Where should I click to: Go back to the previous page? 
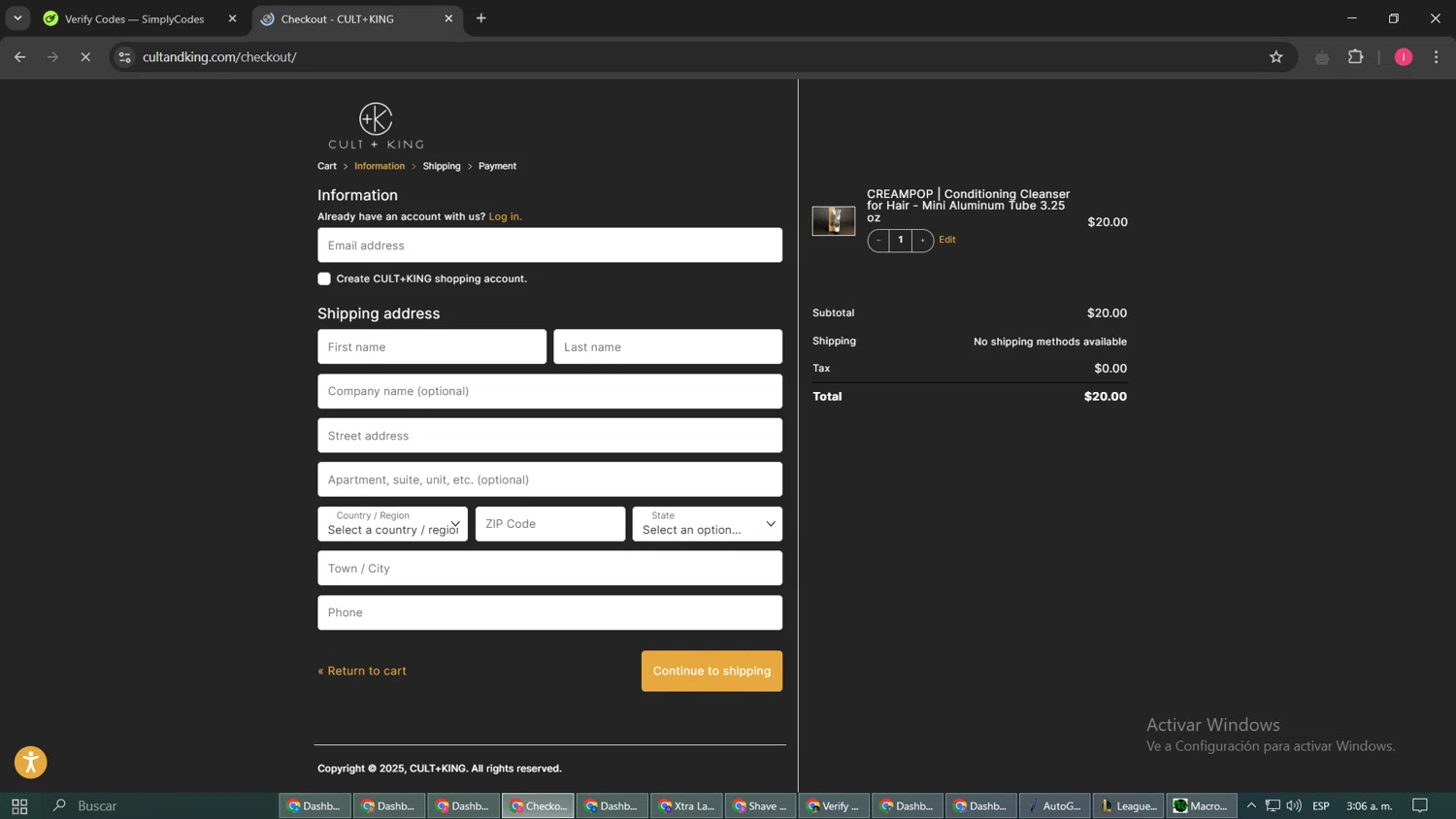[19, 57]
